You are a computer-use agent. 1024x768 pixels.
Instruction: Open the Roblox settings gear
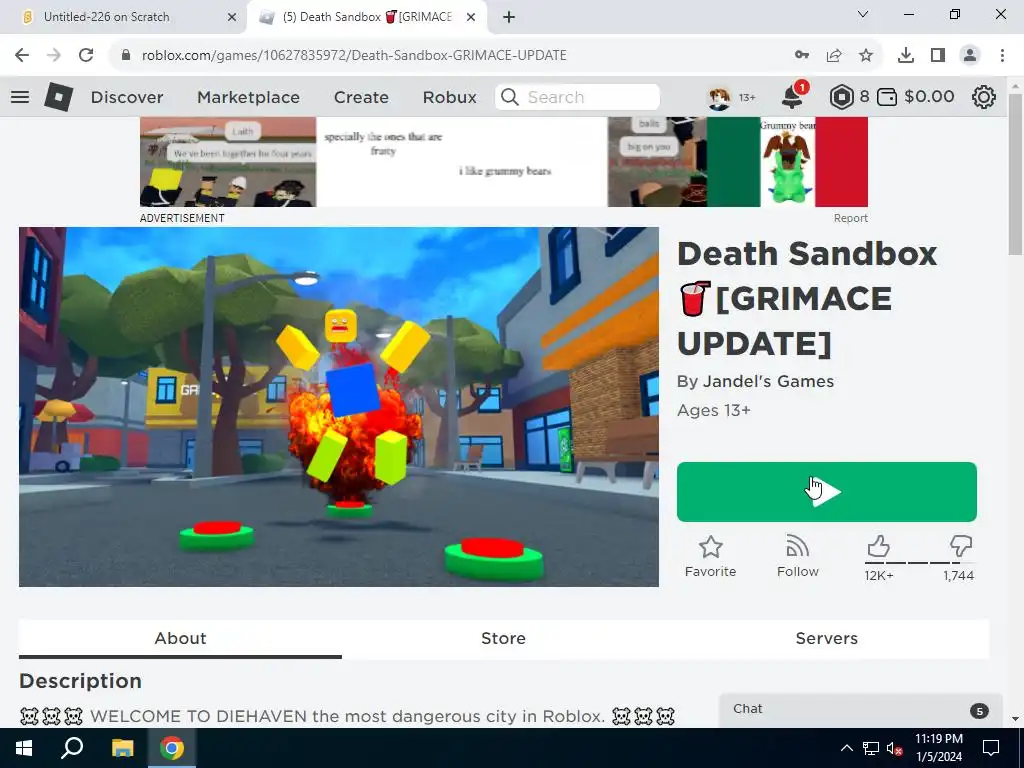pos(984,97)
